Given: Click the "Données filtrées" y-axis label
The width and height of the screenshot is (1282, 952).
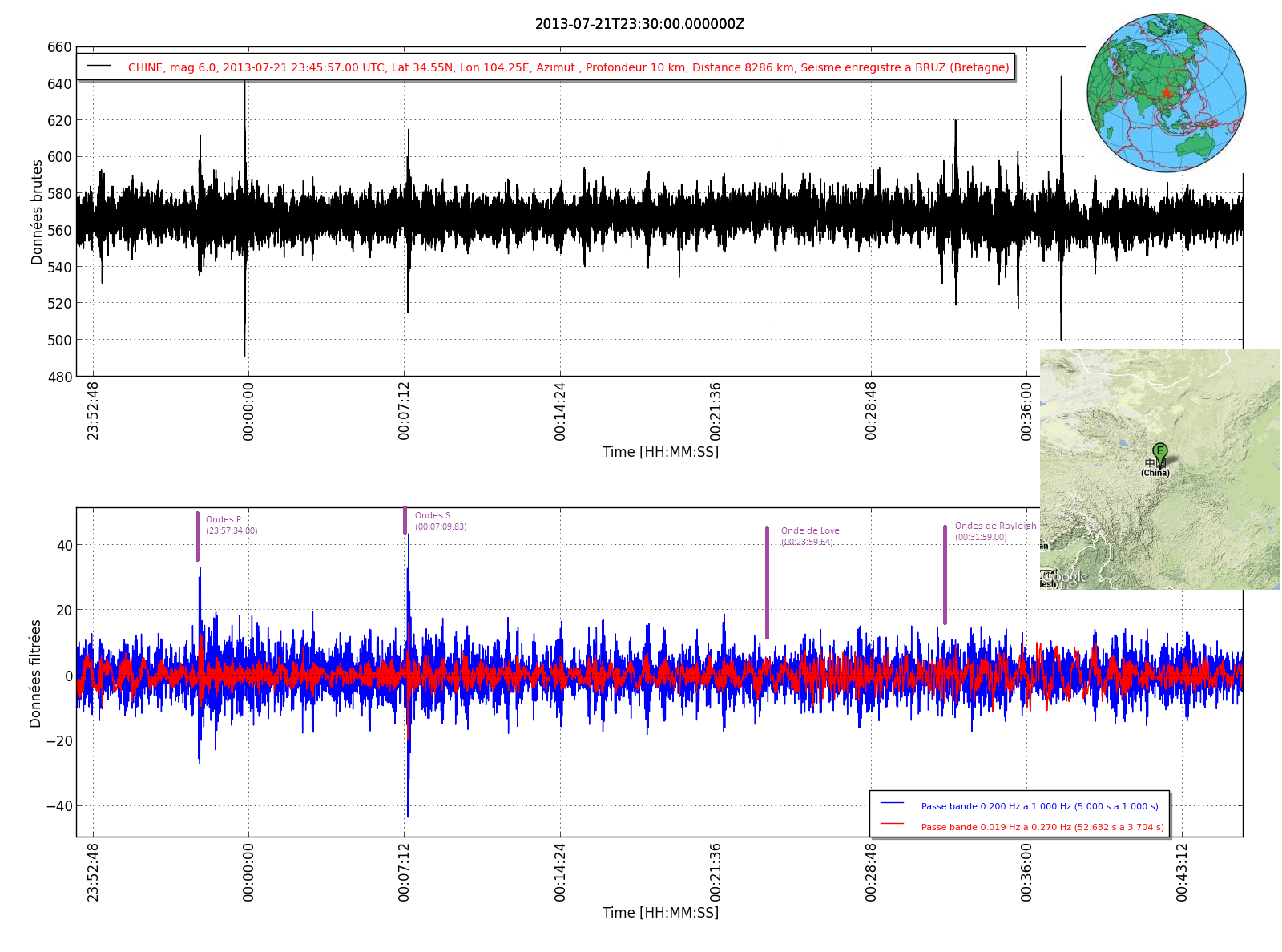Looking at the screenshot, I should [x=35, y=673].
